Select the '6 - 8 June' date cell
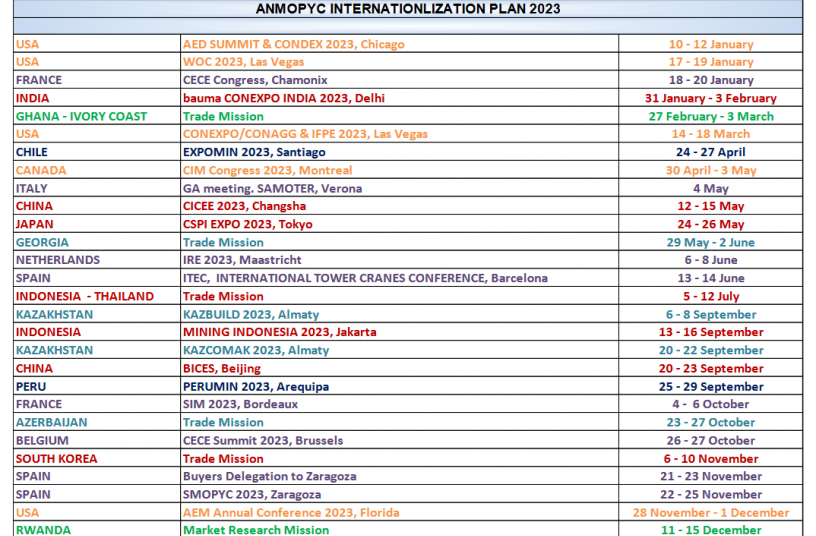Viewport: 816px width, 536px height. pos(711,260)
